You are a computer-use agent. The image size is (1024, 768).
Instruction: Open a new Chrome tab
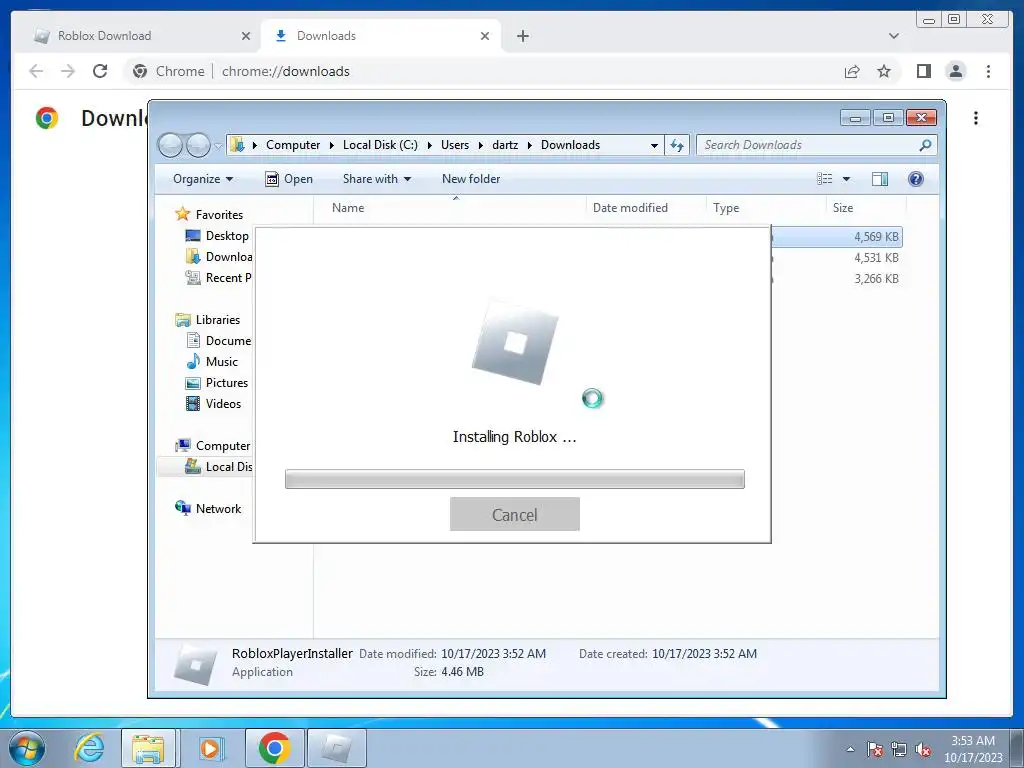tap(522, 36)
